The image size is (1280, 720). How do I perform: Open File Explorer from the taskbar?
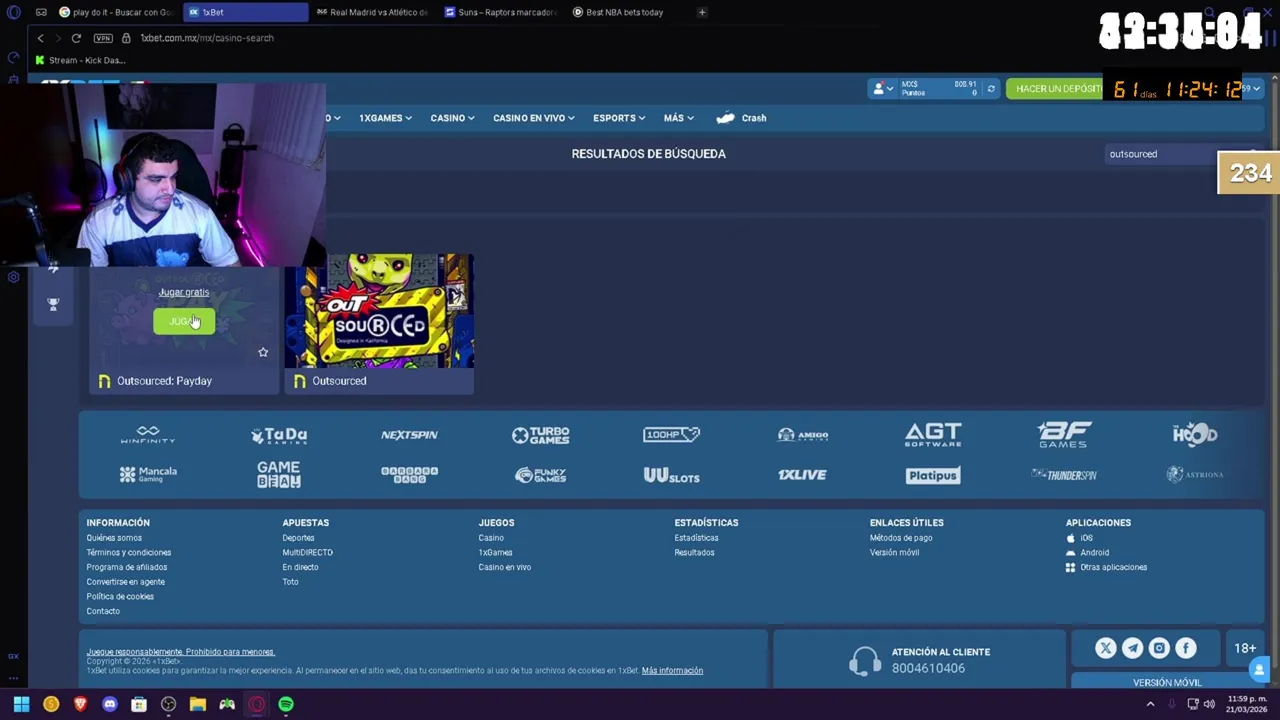tap(198, 704)
